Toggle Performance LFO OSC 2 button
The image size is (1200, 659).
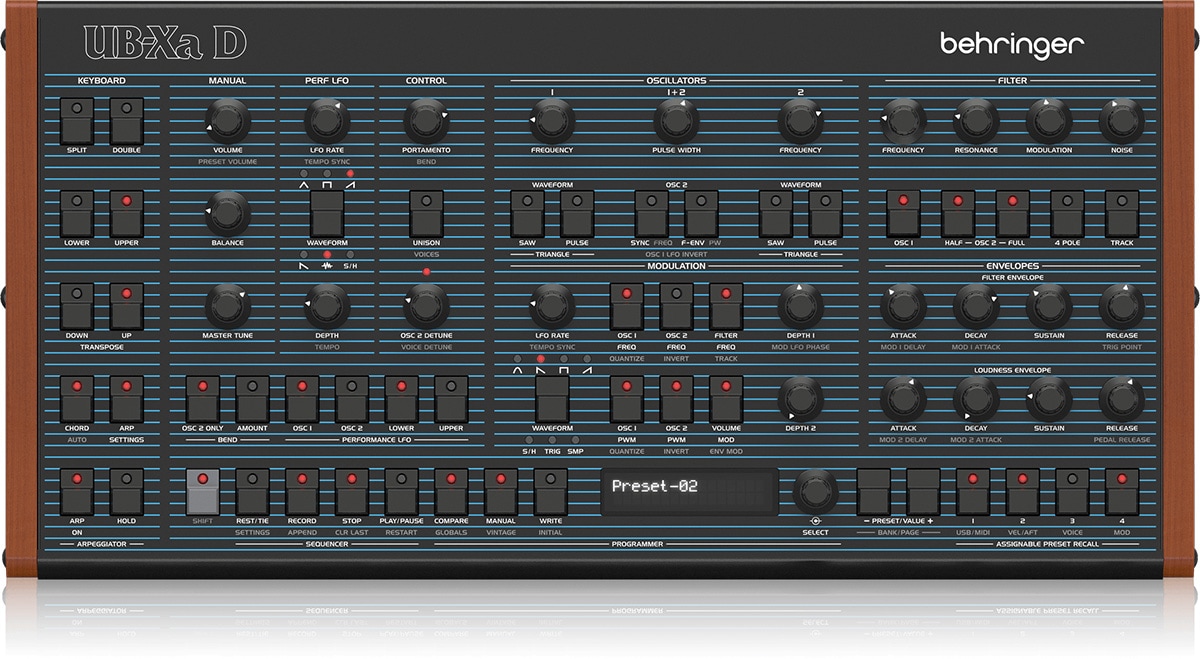tap(352, 399)
